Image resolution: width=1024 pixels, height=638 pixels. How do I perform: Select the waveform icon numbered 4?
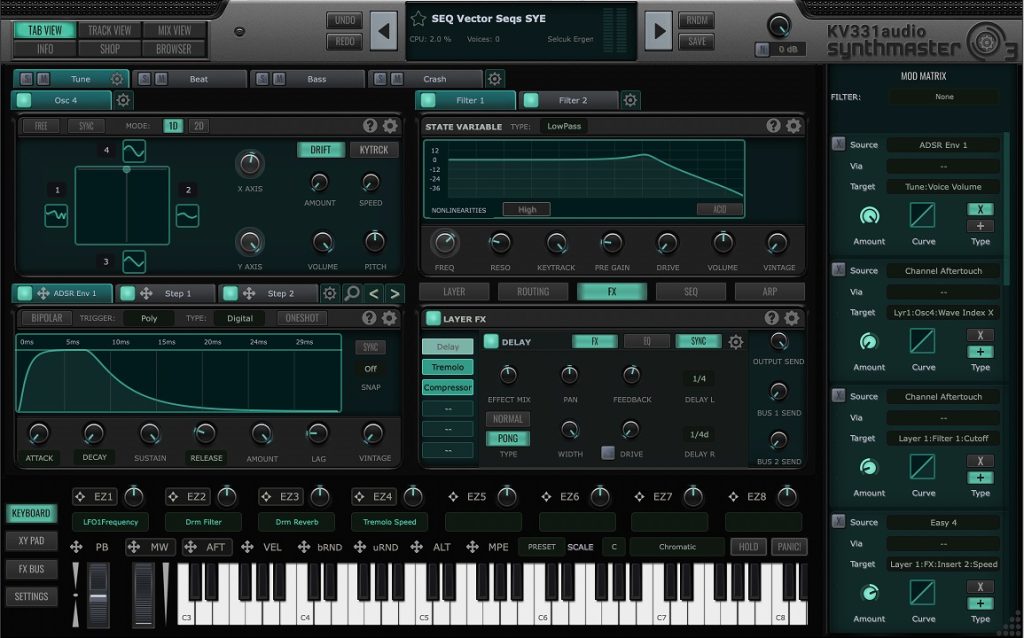click(x=134, y=151)
